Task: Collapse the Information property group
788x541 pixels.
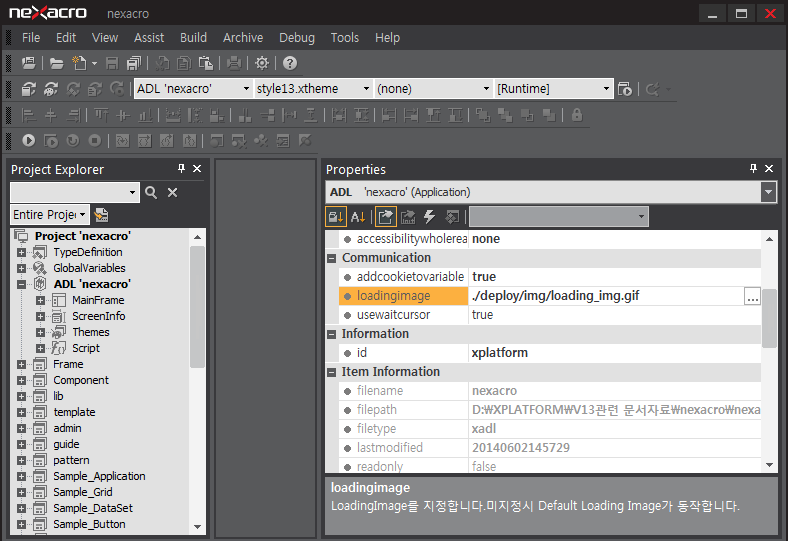Action: pos(331,334)
